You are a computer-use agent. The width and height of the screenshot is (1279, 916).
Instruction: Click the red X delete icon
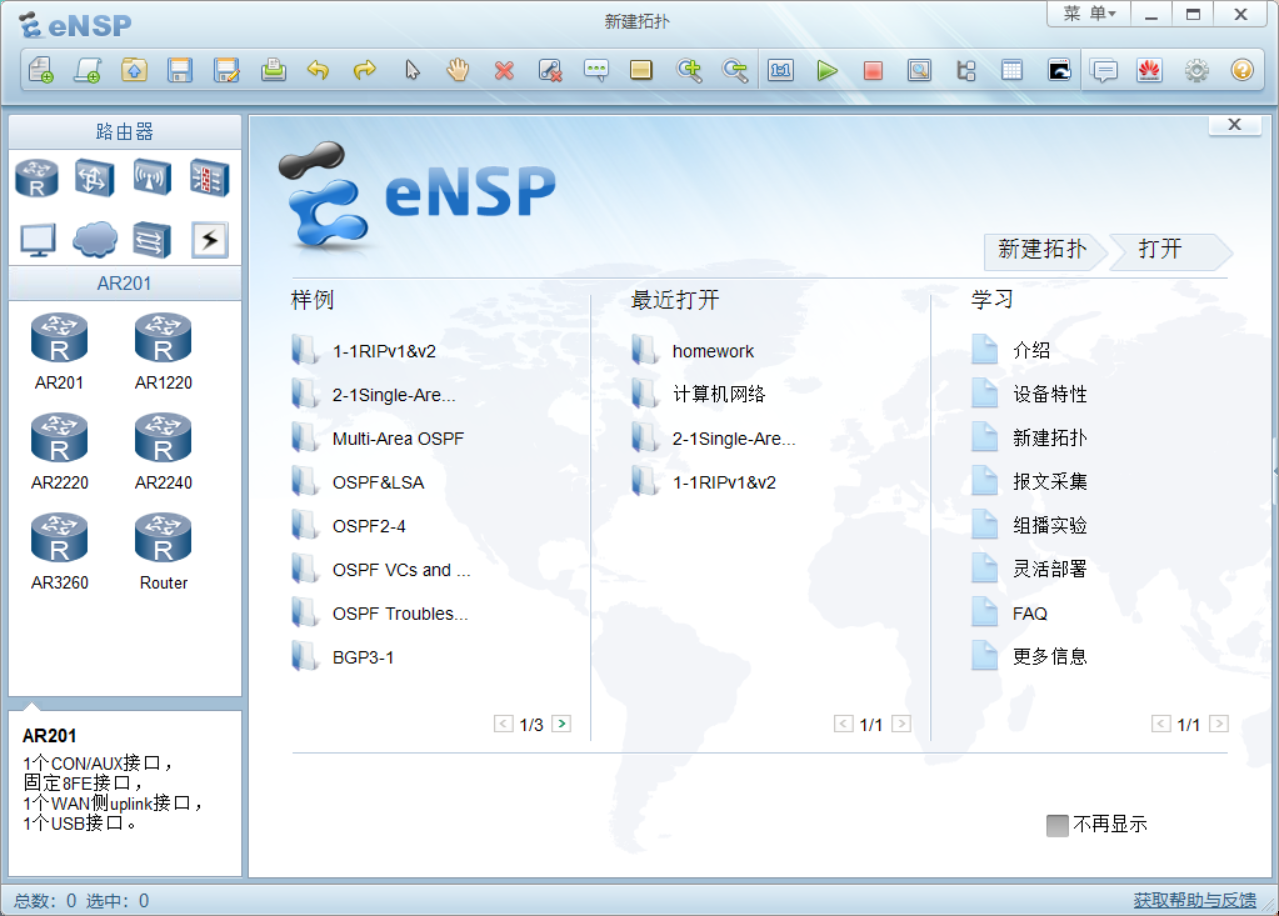504,70
